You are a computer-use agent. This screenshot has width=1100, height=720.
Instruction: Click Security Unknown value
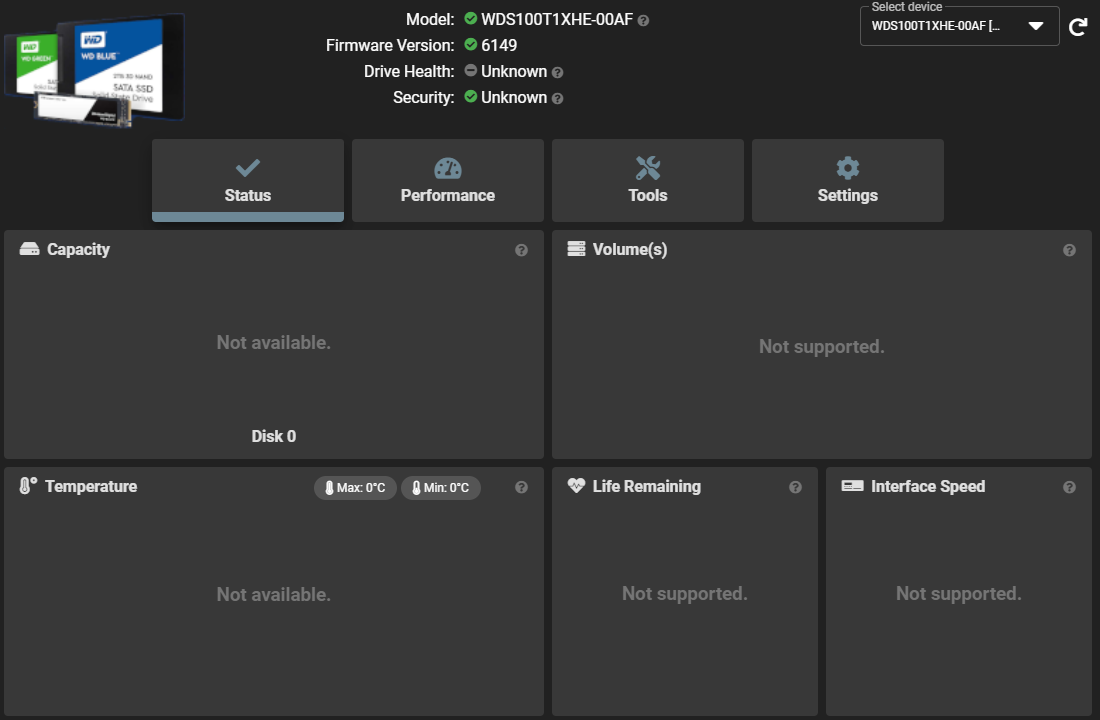pos(514,98)
